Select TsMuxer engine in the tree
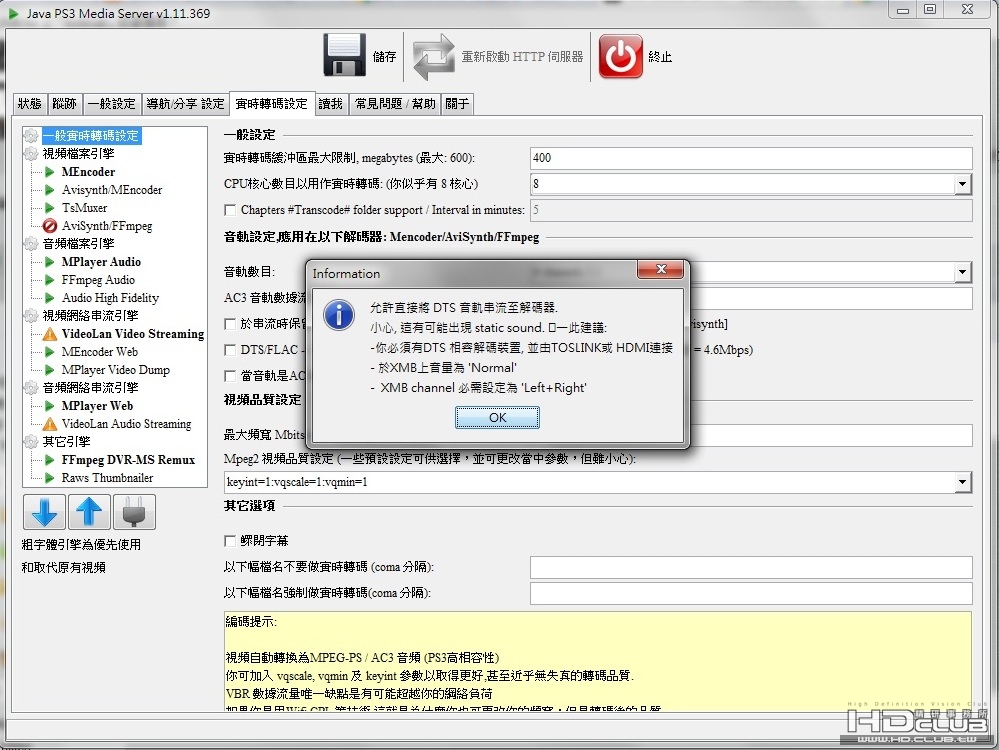Screen dimensions: 999x750 [84, 208]
